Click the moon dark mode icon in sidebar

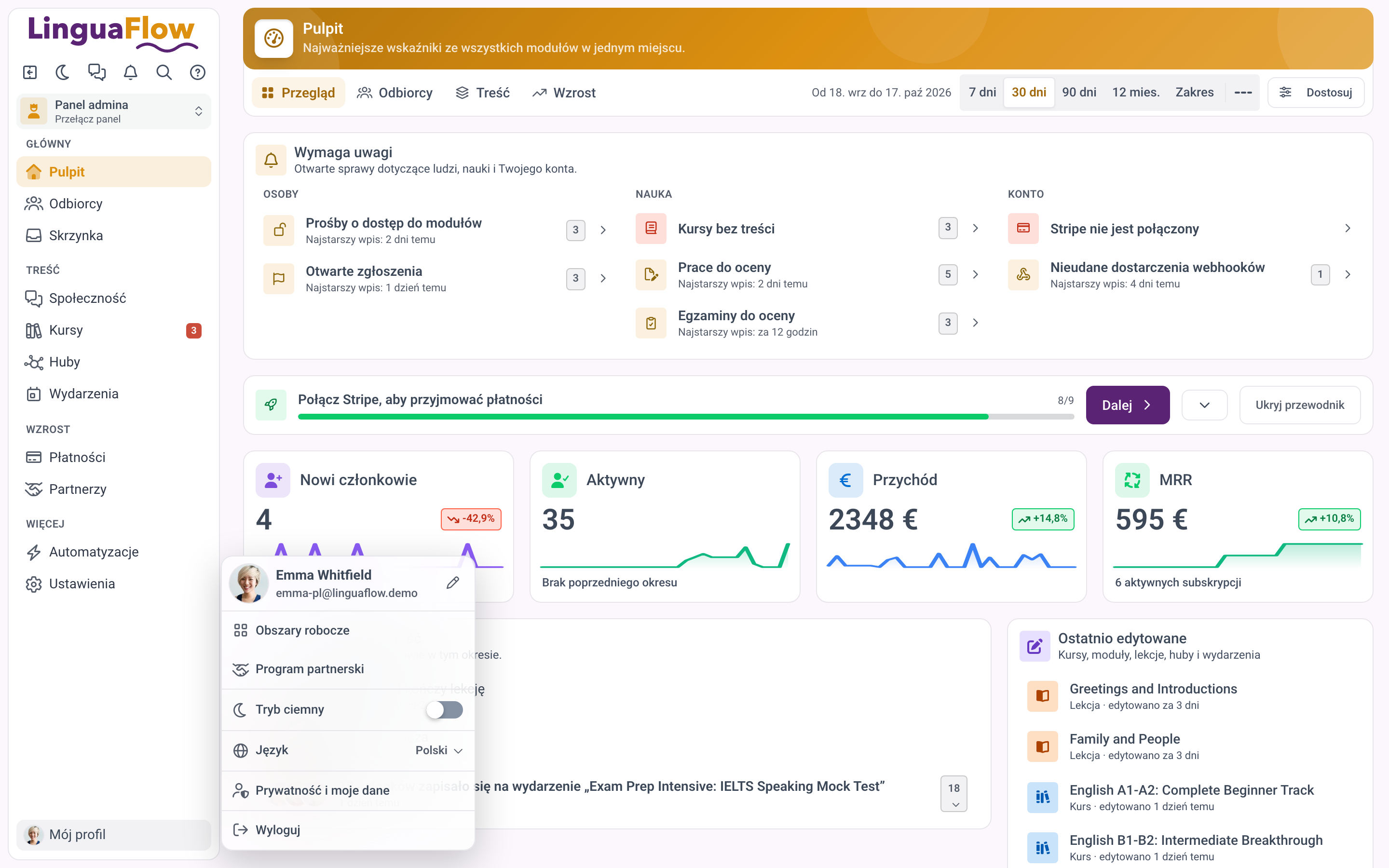click(x=63, y=72)
